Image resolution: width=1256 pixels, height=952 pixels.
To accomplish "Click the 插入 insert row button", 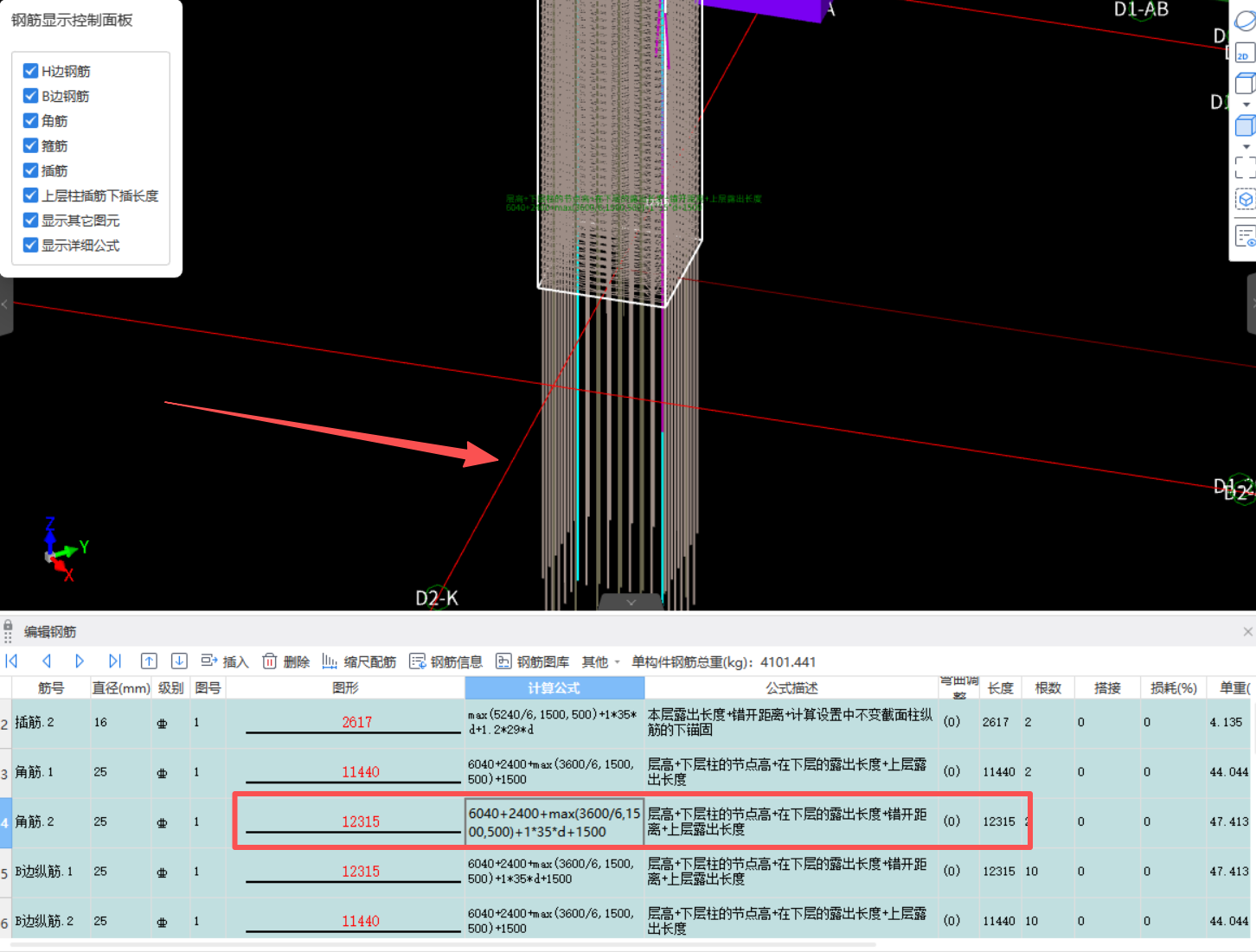I will [x=225, y=661].
